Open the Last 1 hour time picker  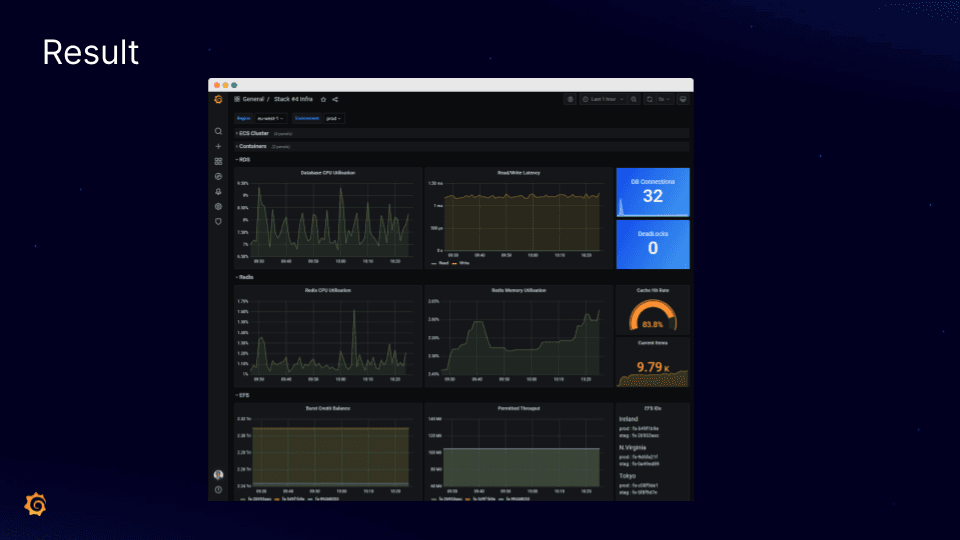pyautogui.click(x=602, y=99)
